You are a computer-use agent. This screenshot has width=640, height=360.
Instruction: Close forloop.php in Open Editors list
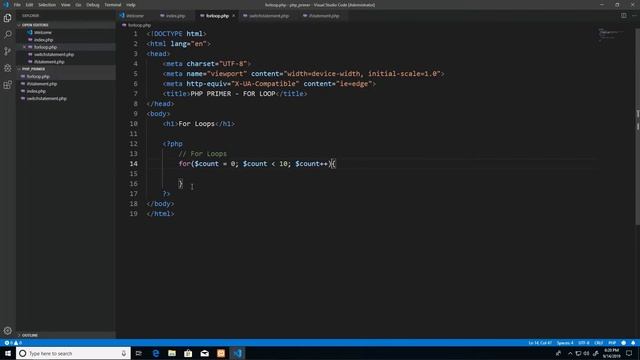(x=24, y=47)
